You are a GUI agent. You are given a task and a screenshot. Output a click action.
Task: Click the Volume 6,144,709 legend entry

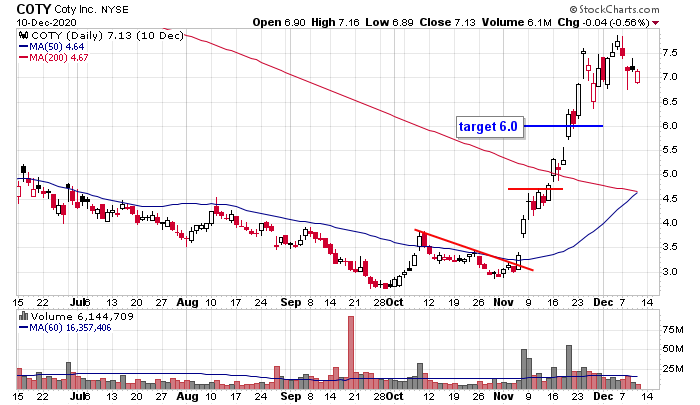[x=82, y=316]
